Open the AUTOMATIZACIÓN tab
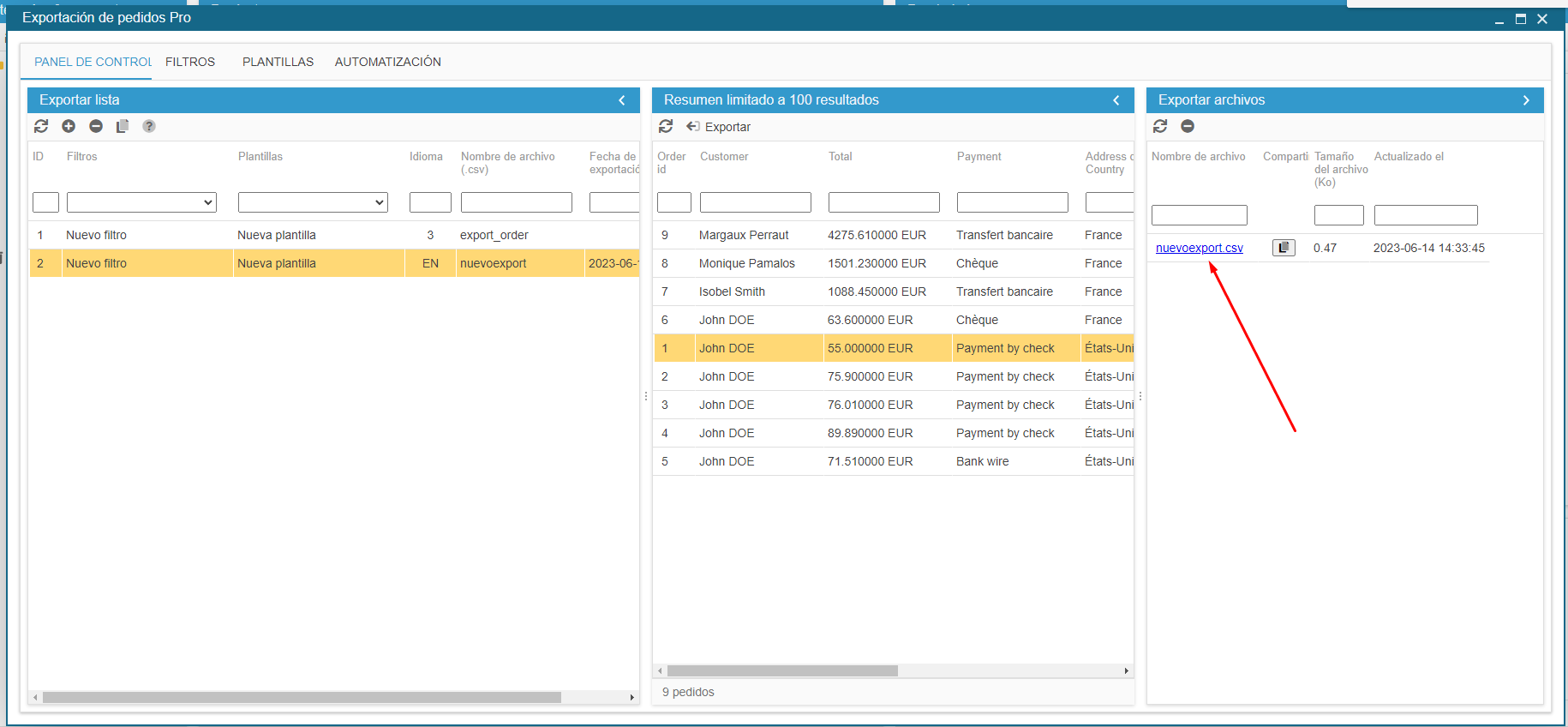Screen dimensions: 1568x727 point(387,62)
